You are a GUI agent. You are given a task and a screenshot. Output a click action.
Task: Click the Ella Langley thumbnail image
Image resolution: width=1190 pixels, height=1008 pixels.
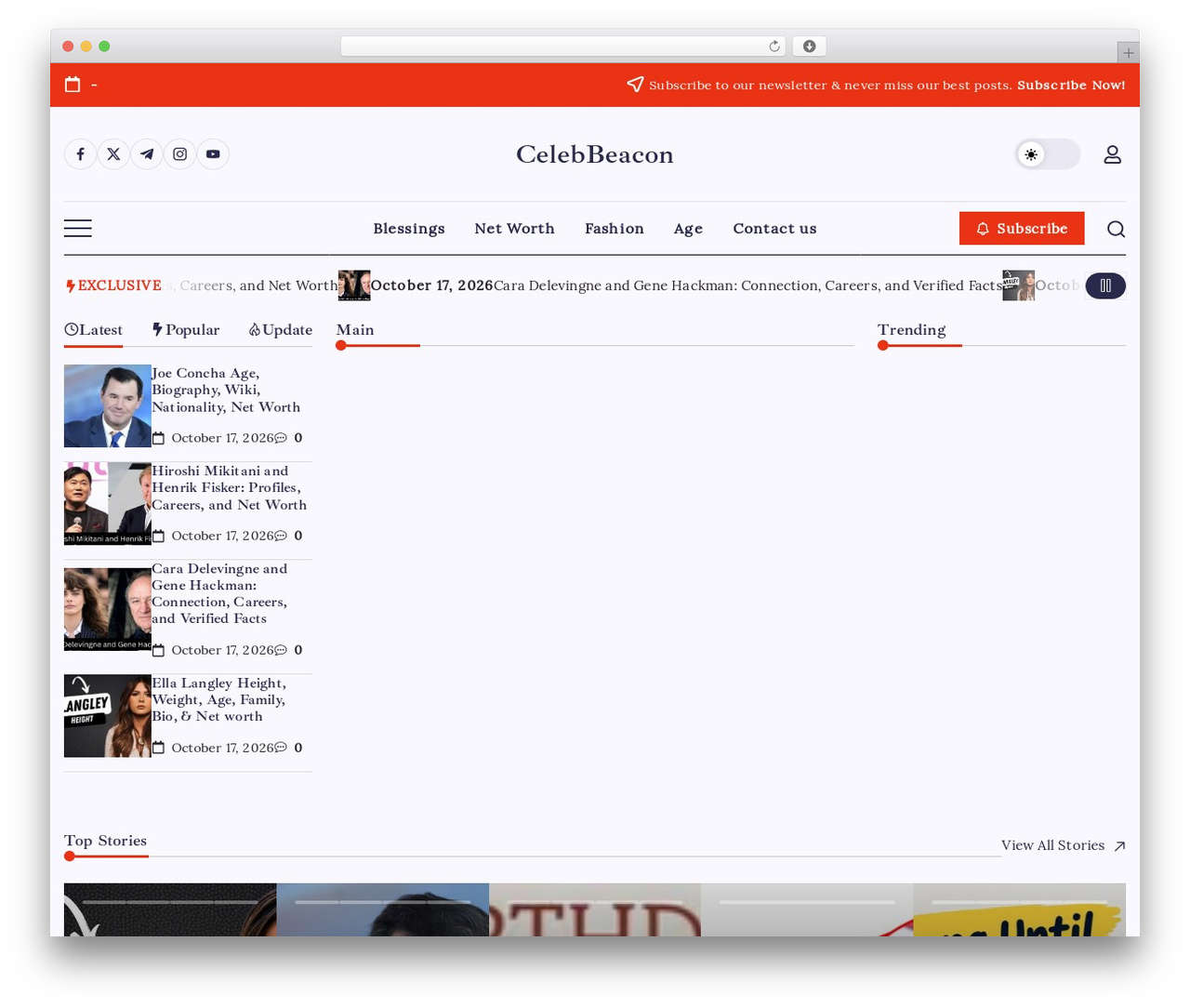click(108, 716)
